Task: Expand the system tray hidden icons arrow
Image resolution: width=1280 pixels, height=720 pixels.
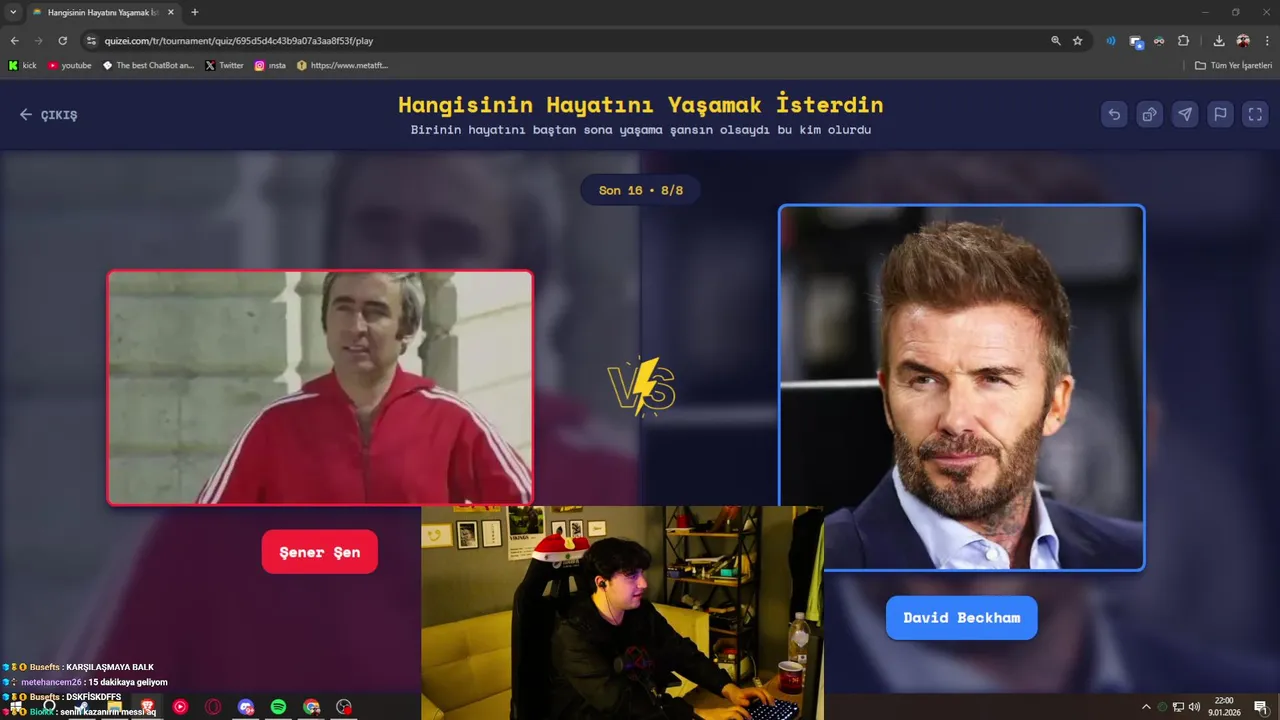Action: (x=1146, y=707)
